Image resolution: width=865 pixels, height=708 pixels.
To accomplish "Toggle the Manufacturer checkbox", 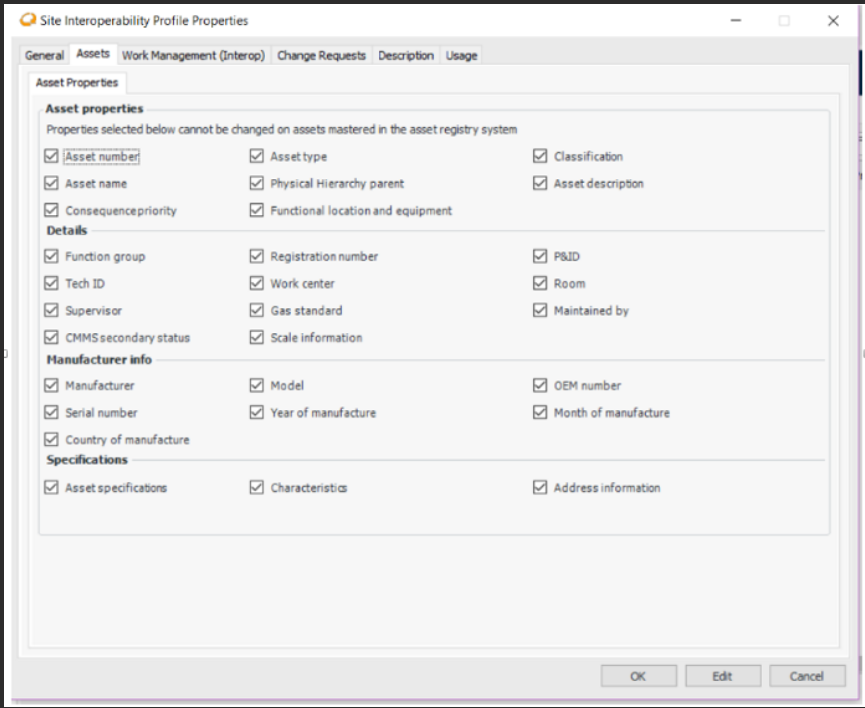I will coord(51,385).
